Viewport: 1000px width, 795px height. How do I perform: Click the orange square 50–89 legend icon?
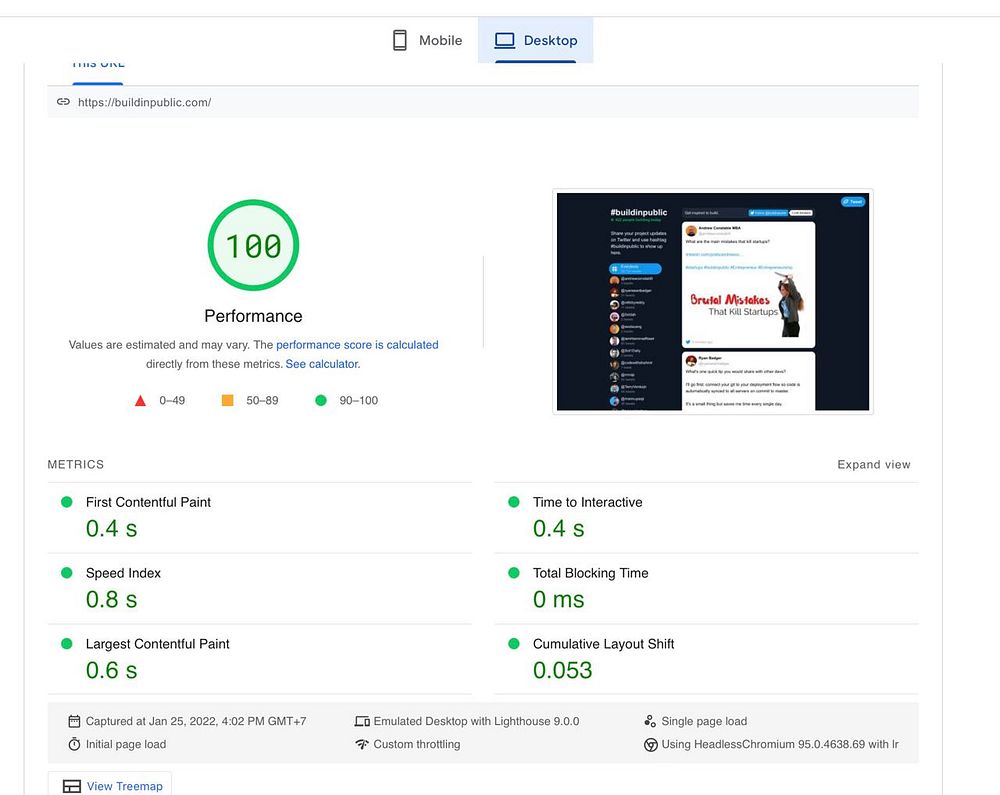pos(227,400)
